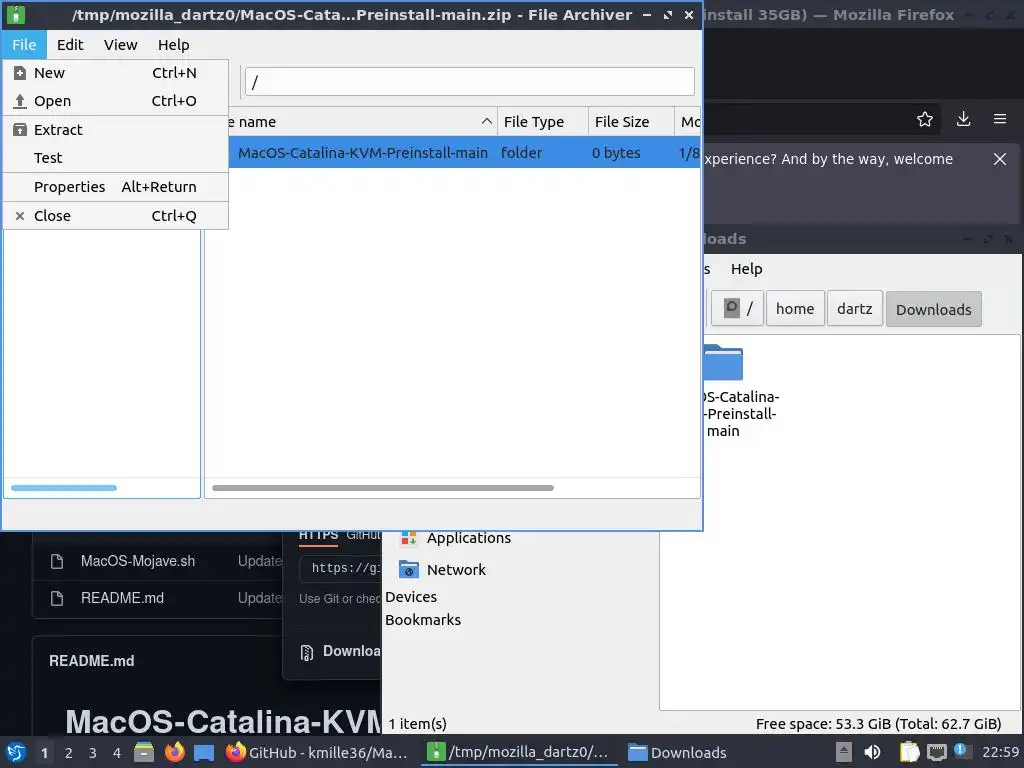Launch Firefox from the quick-launch icon

(x=174, y=752)
